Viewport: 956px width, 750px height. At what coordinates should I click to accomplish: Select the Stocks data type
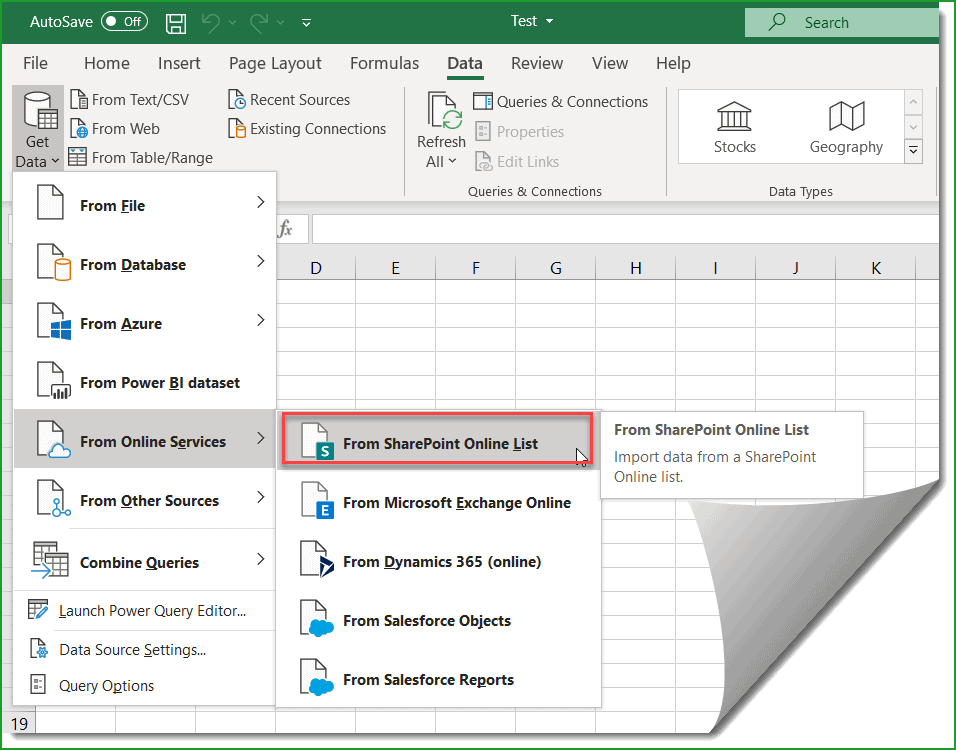coord(734,127)
